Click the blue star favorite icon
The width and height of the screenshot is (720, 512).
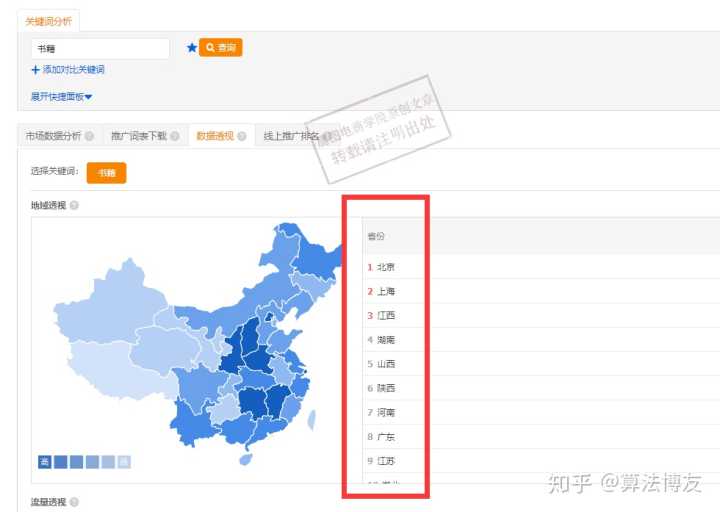192,47
